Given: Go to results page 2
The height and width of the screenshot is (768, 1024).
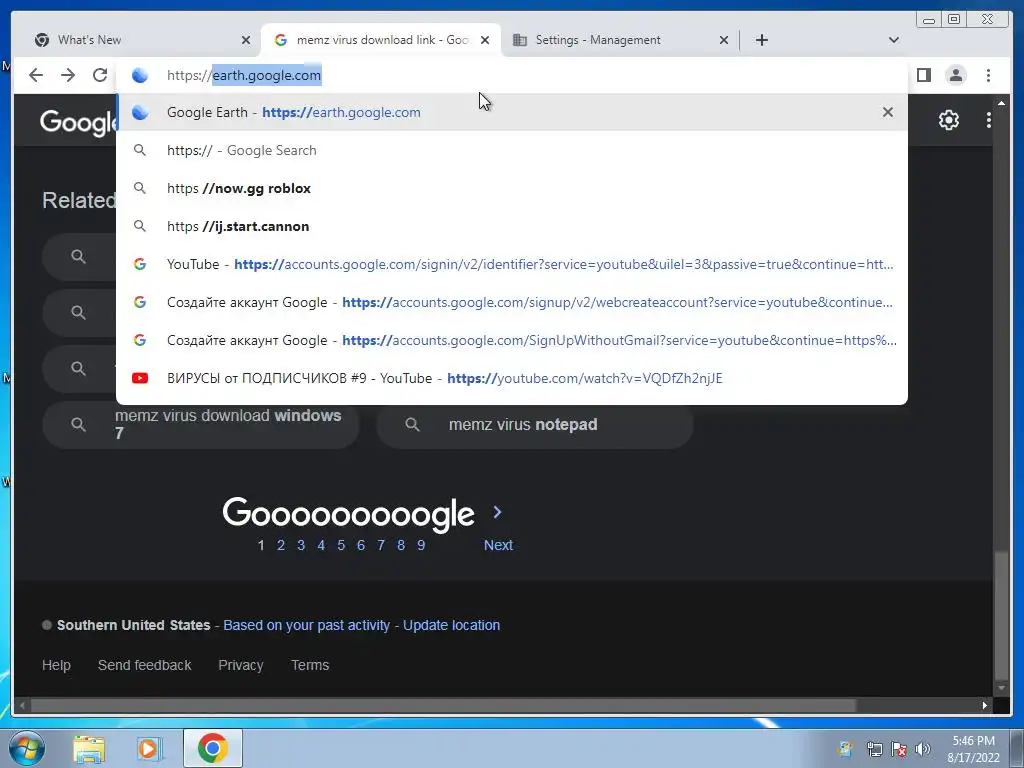Looking at the screenshot, I should [x=281, y=545].
